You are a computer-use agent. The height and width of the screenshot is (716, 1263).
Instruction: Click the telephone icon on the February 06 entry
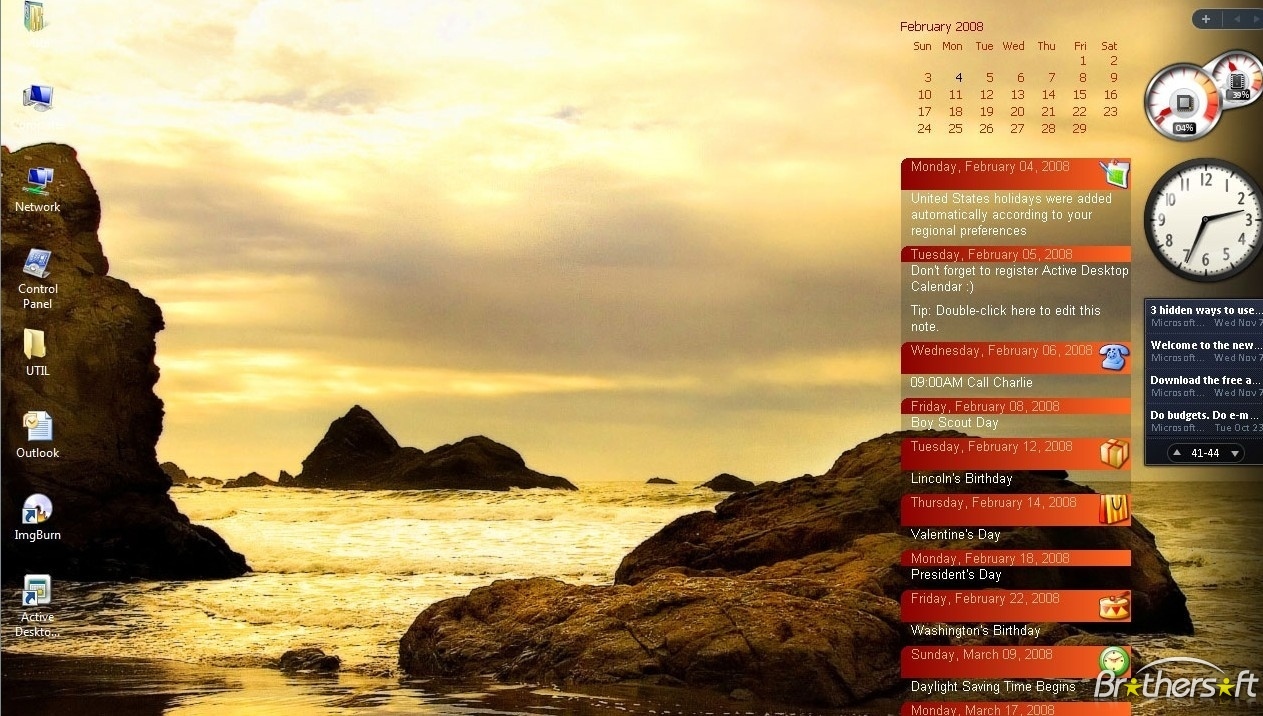(1113, 357)
